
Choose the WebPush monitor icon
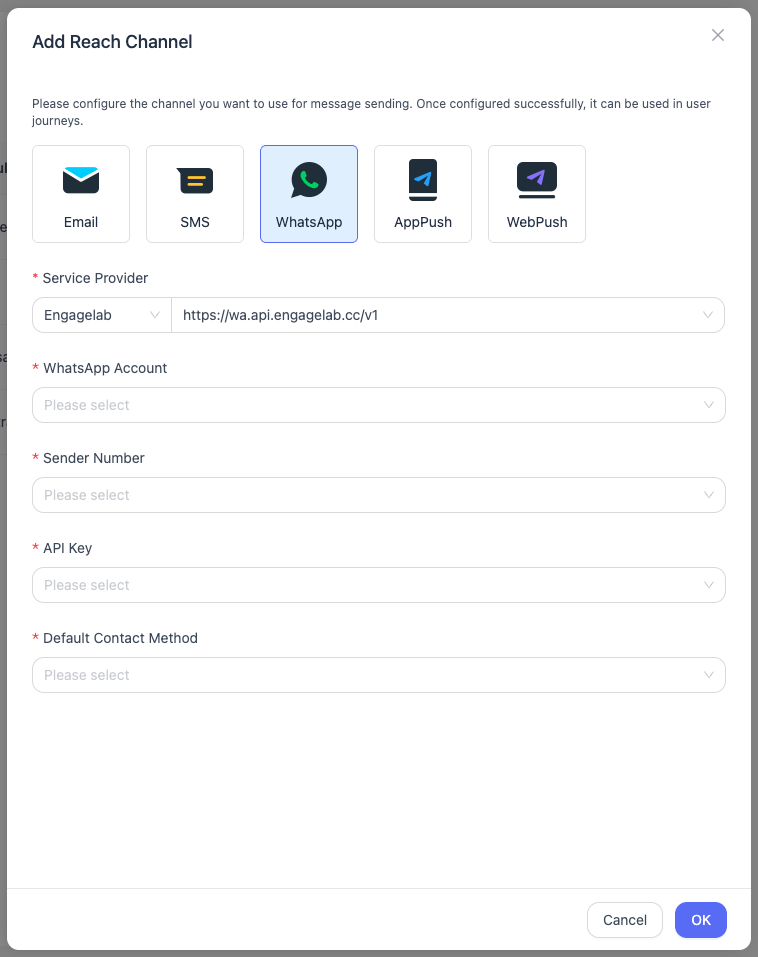pyautogui.click(x=537, y=180)
